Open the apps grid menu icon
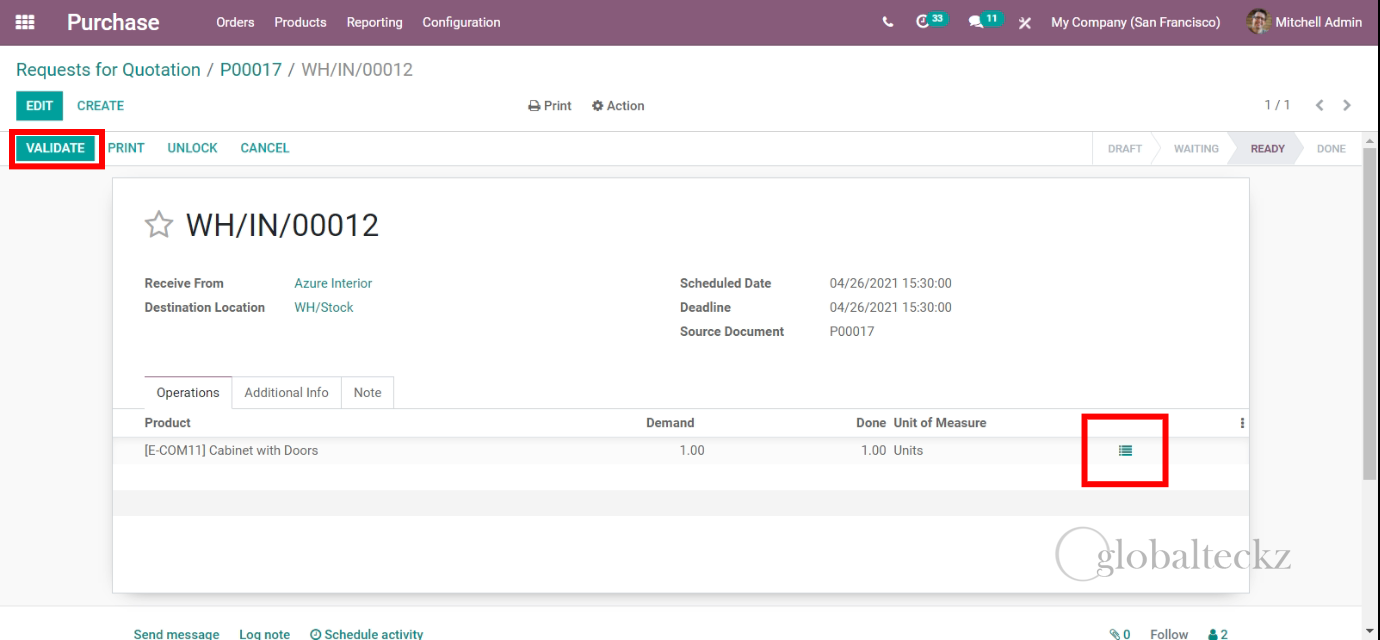Viewport: 1380px width, 640px height. [25, 22]
